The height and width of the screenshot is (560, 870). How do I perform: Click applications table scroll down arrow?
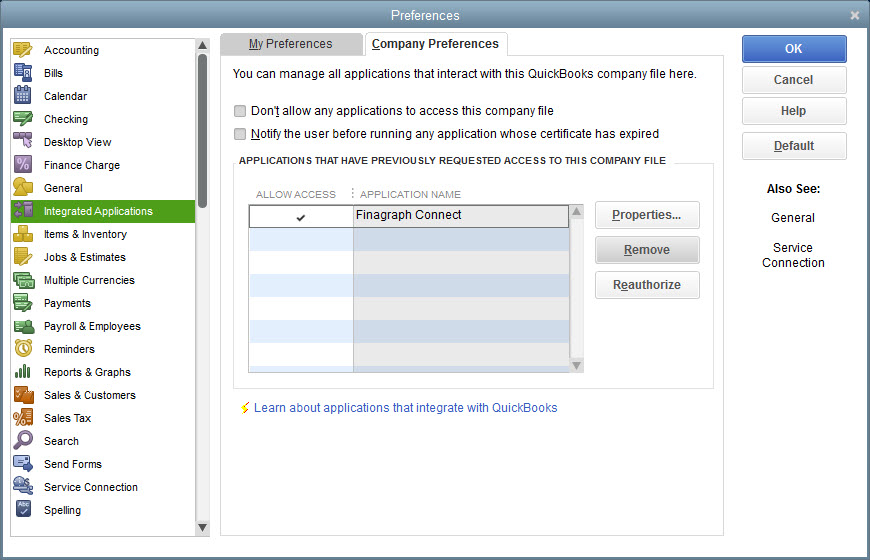point(576,365)
